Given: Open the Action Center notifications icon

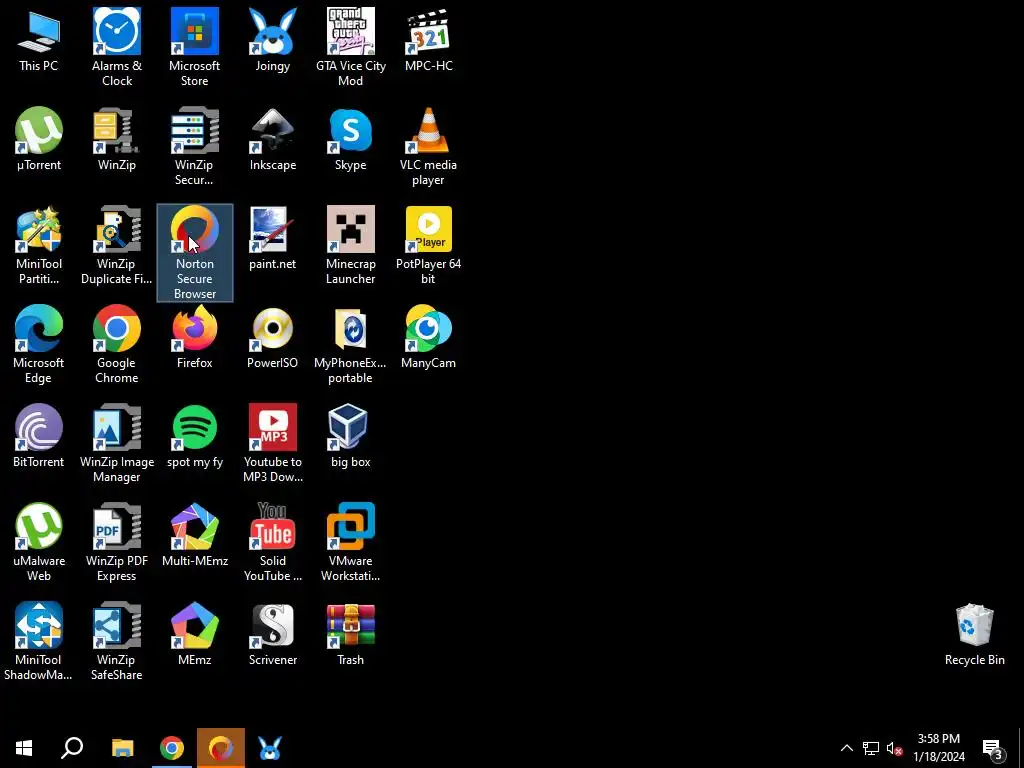Looking at the screenshot, I should (993, 748).
